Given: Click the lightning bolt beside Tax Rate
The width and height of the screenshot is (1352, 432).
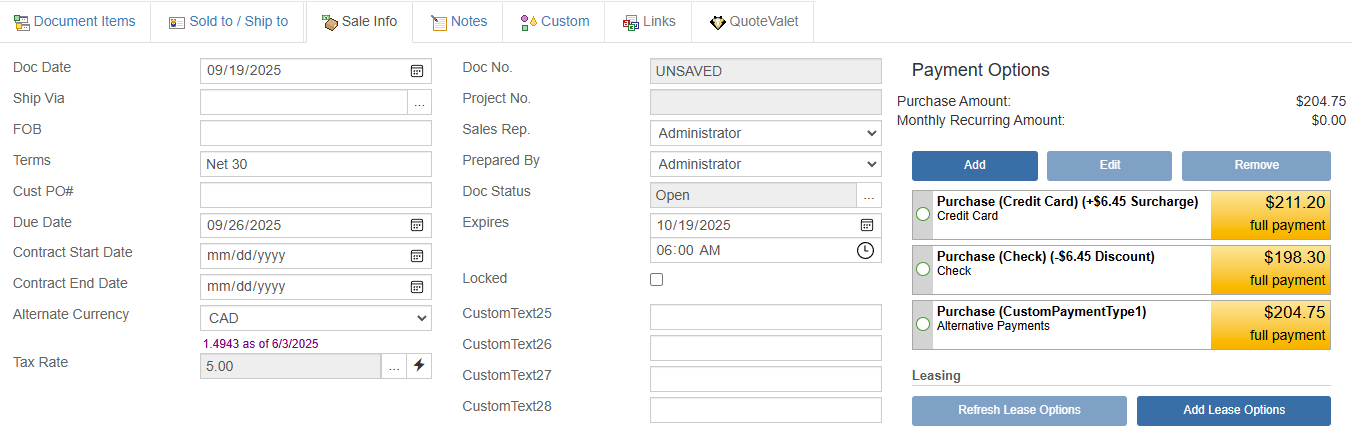Looking at the screenshot, I should (x=419, y=366).
